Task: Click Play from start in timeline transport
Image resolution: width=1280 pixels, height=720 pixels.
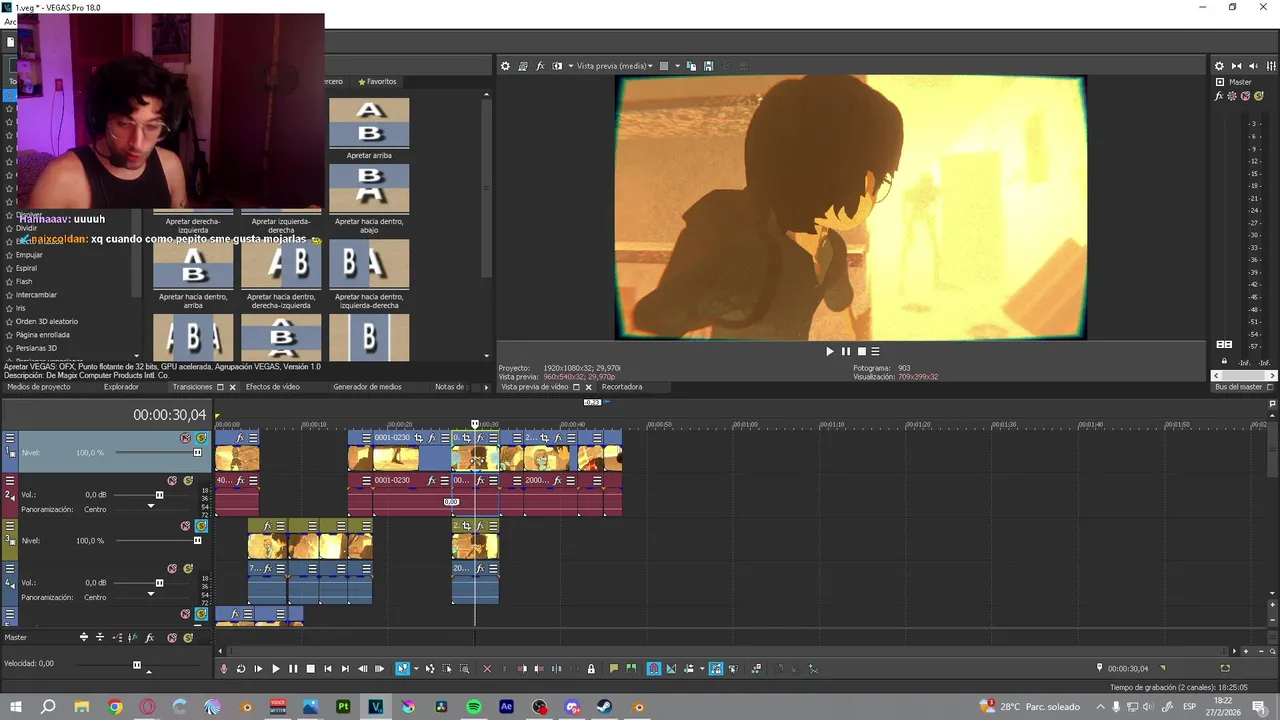Action: pos(258,669)
